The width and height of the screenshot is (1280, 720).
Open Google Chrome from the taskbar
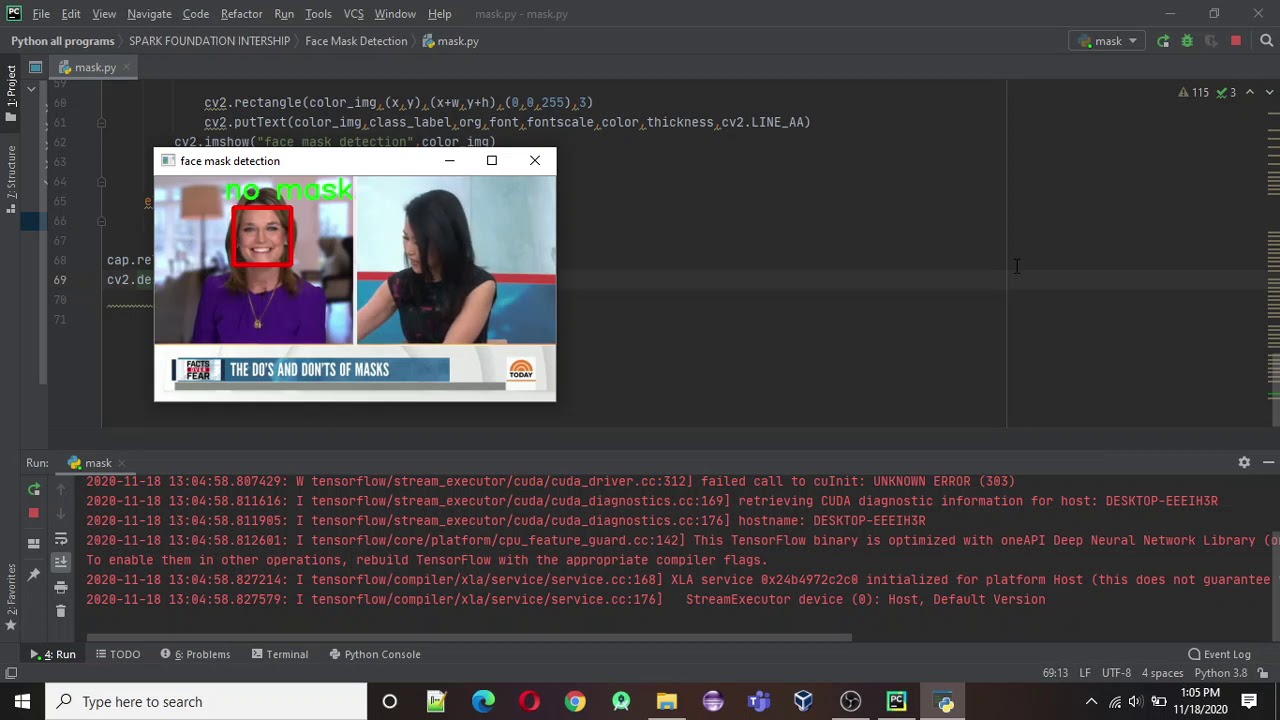(575, 701)
